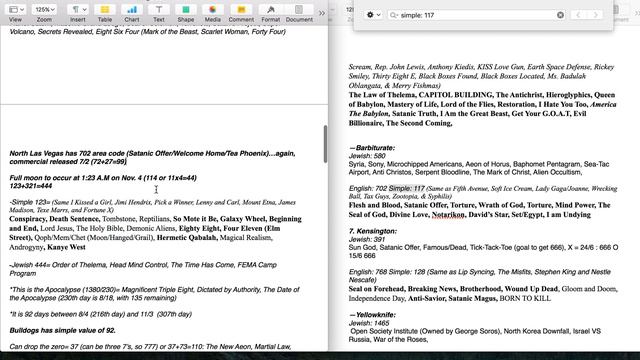Screen dimensions: 640x360
Task: Click the heading '—Yellowknife:'
Action: (372, 315)
